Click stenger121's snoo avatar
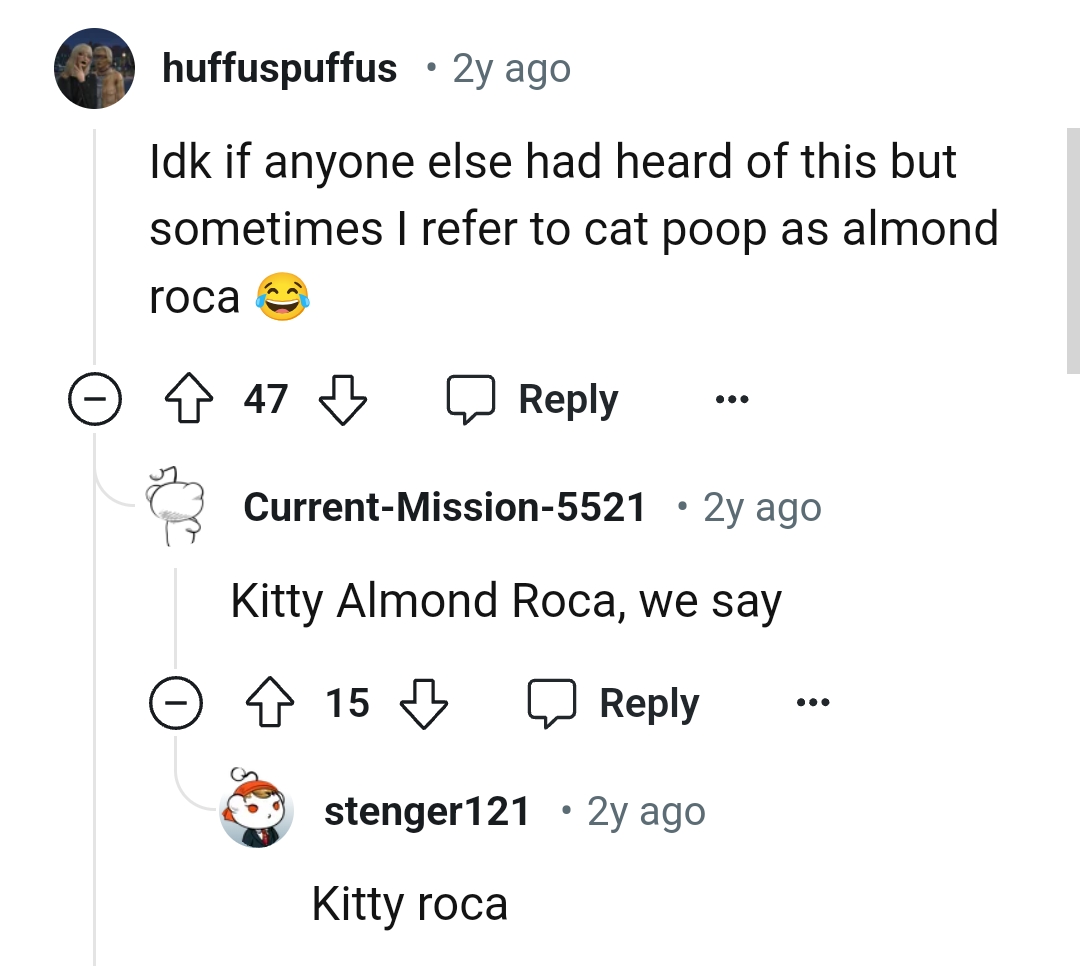The image size is (1080, 966). coord(257,810)
